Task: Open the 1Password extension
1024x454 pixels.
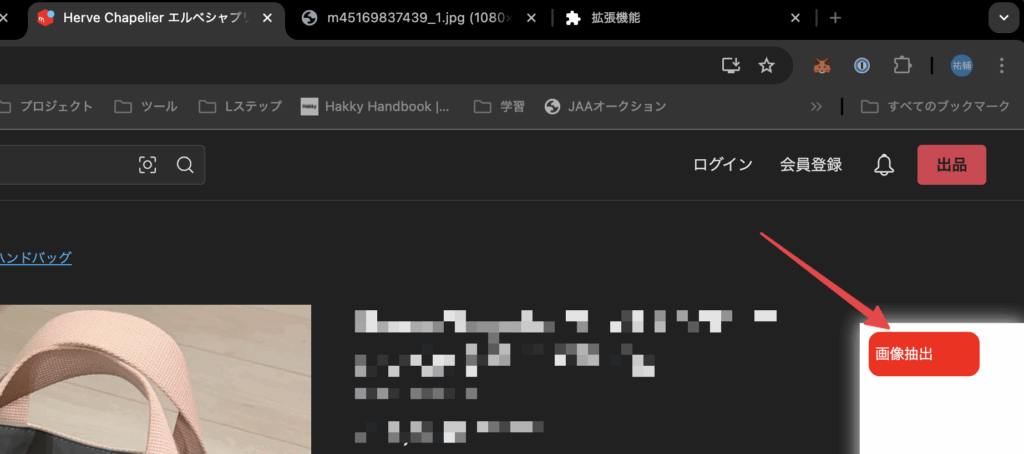Action: pyautogui.click(x=862, y=66)
